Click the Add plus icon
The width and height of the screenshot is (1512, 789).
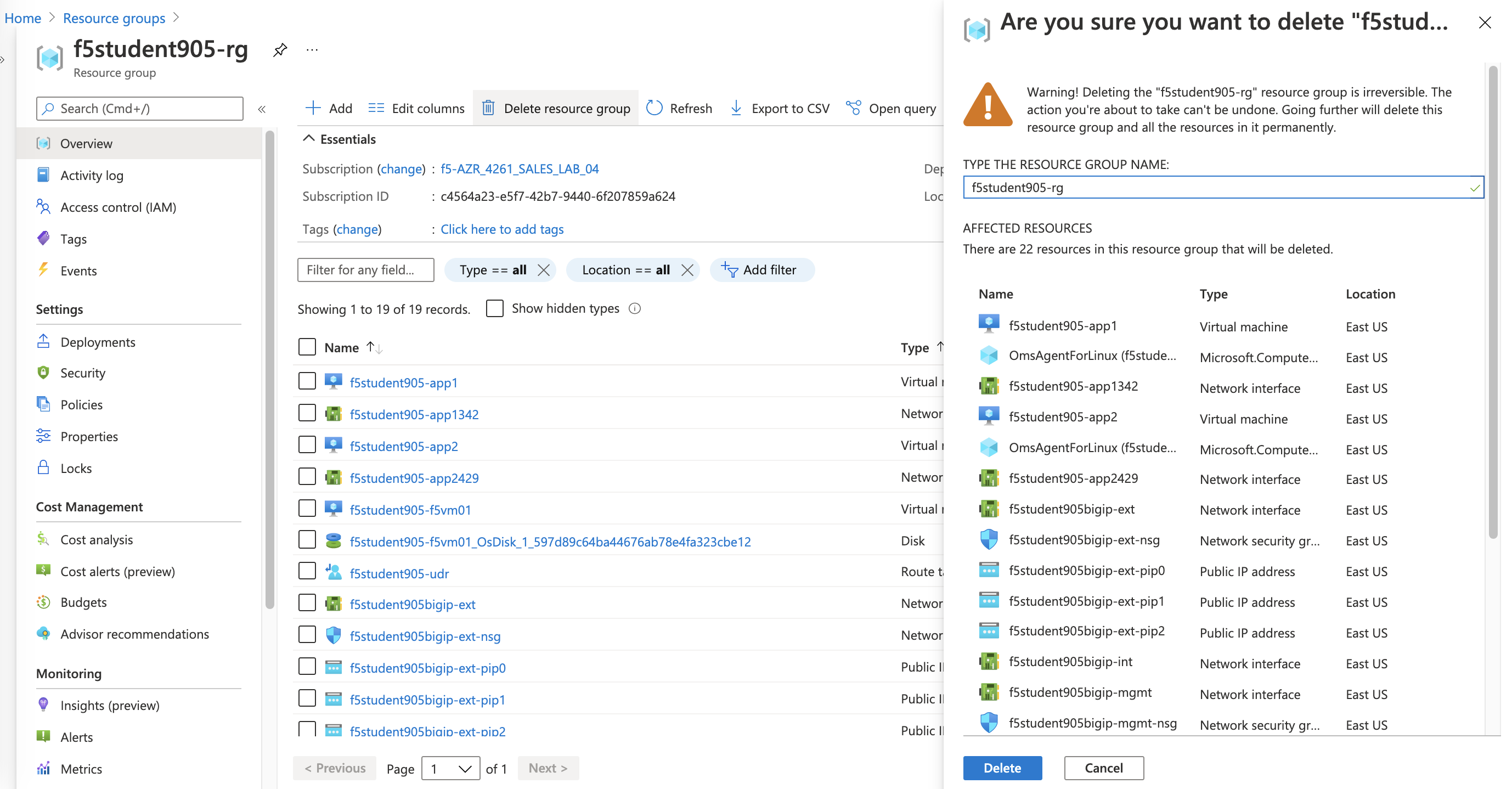tap(313, 108)
